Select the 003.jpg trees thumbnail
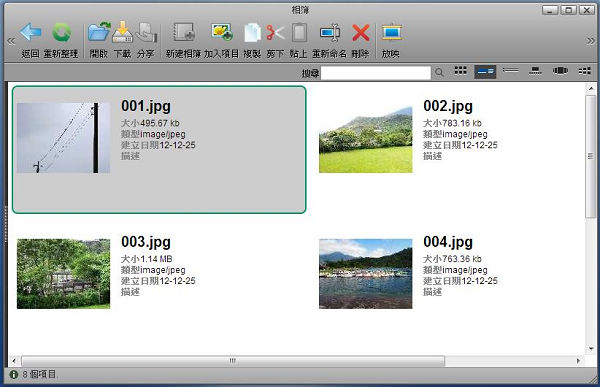 (x=64, y=274)
